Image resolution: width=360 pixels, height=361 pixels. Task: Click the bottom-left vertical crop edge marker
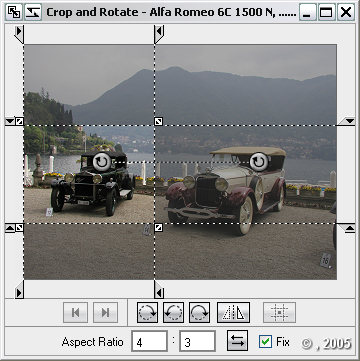point(19,289)
